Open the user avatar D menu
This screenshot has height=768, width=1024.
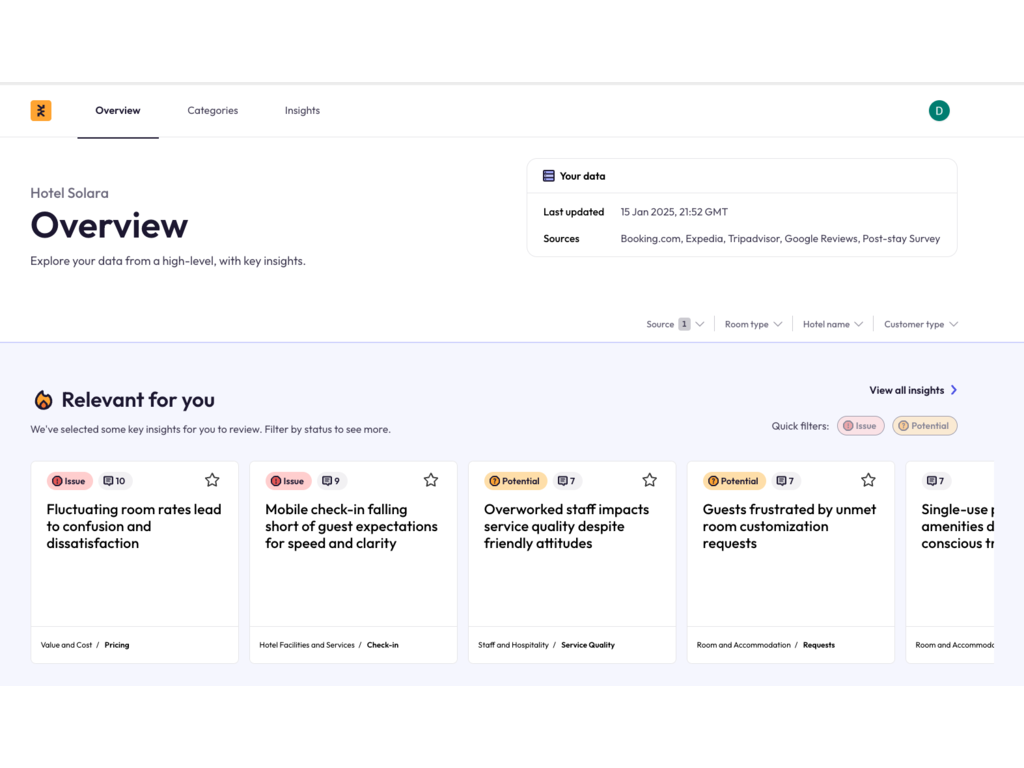click(938, 111)
